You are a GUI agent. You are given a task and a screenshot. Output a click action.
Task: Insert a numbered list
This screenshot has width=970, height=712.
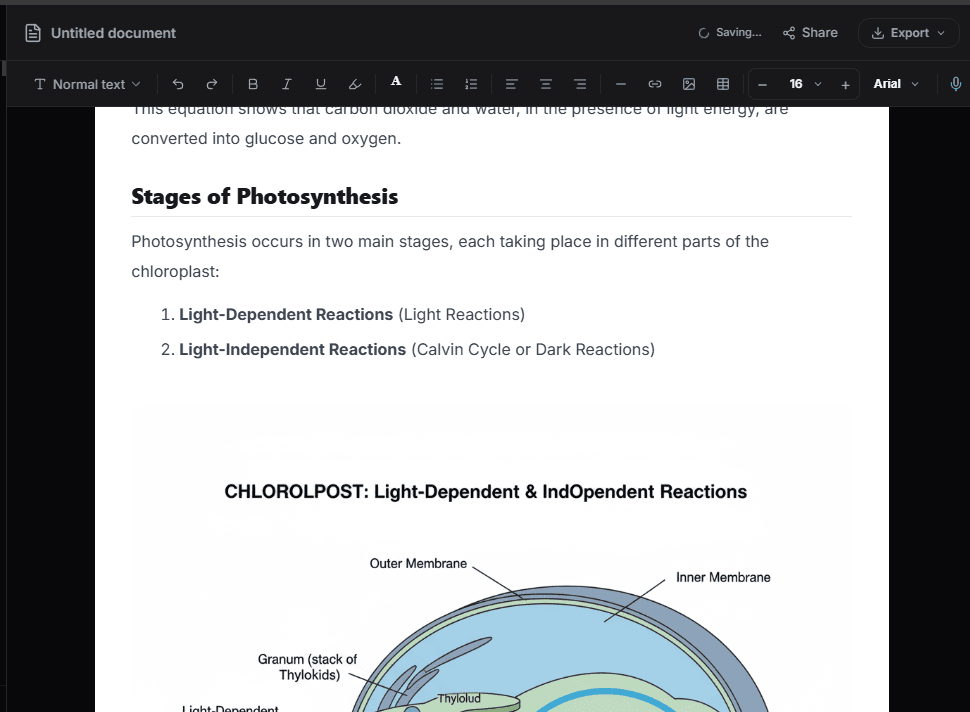tap(471, 84)
